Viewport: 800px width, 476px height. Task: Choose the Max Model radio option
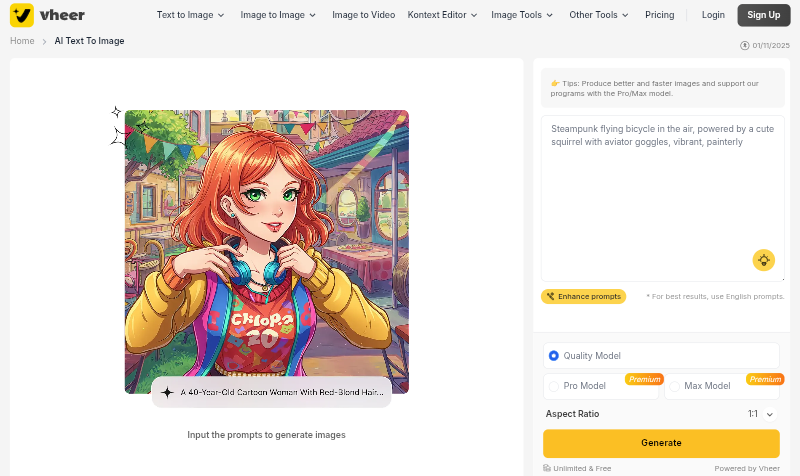[x=675, y=386]
